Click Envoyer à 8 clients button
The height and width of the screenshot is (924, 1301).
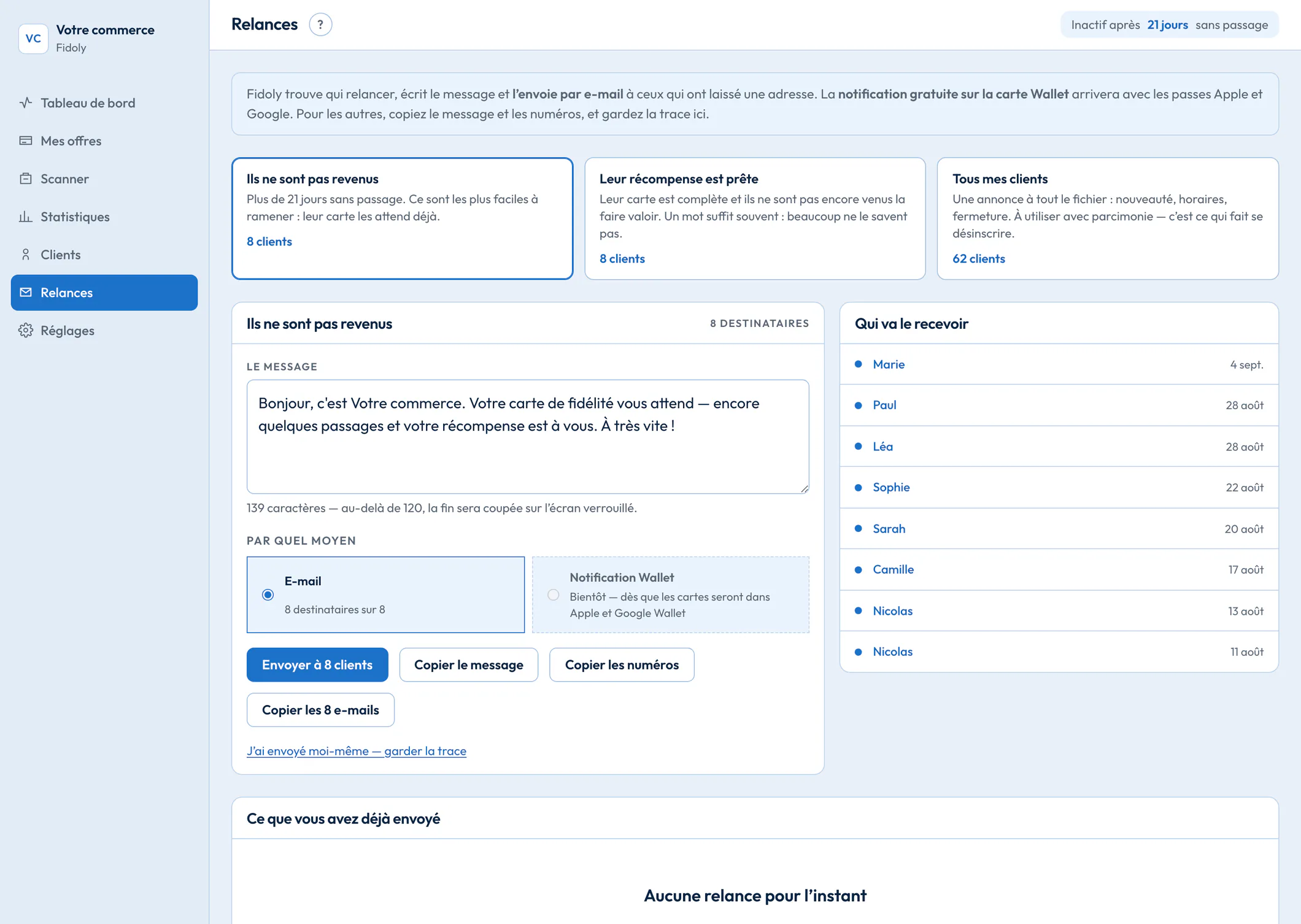[317, 664]
